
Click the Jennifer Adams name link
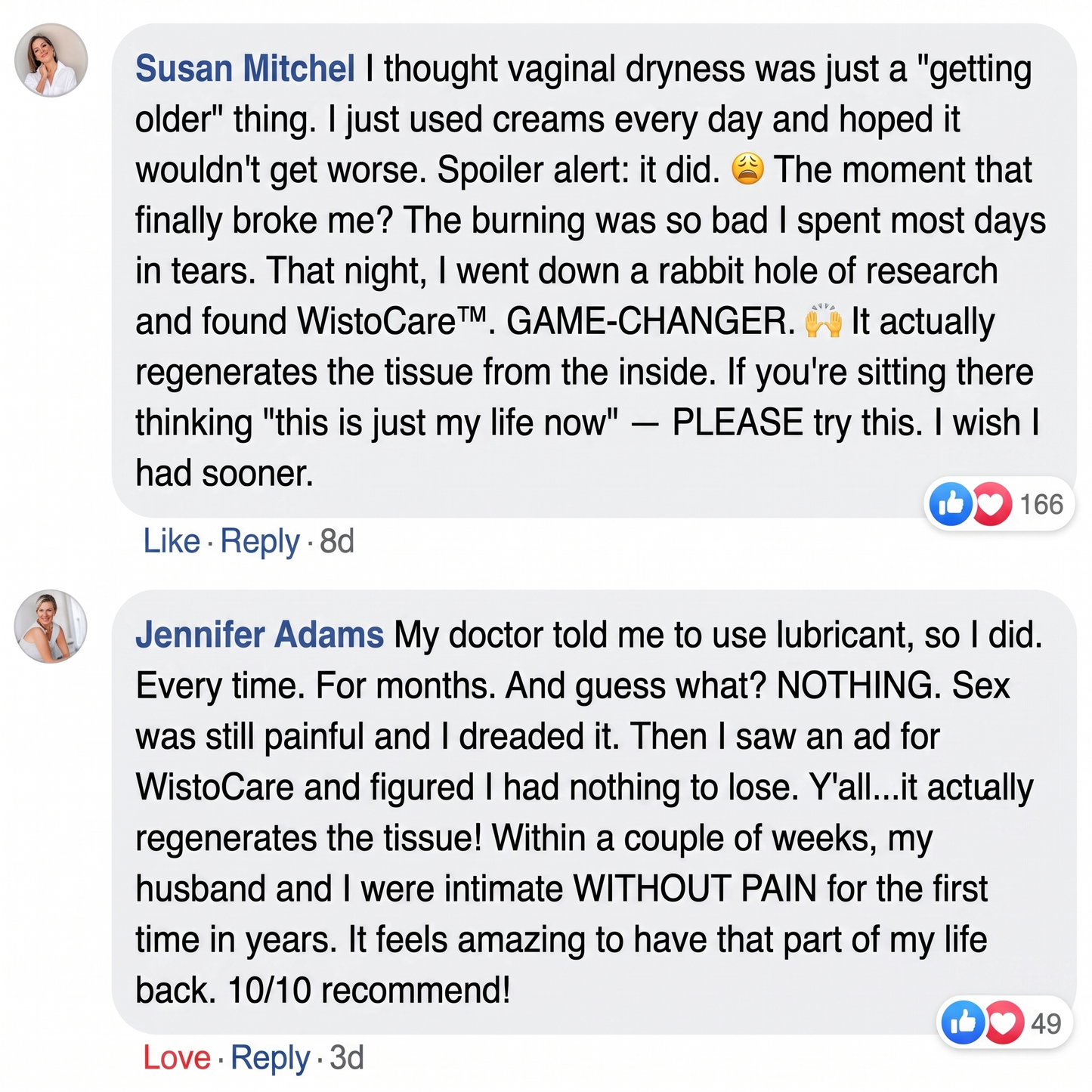click(x=259, y=635)
